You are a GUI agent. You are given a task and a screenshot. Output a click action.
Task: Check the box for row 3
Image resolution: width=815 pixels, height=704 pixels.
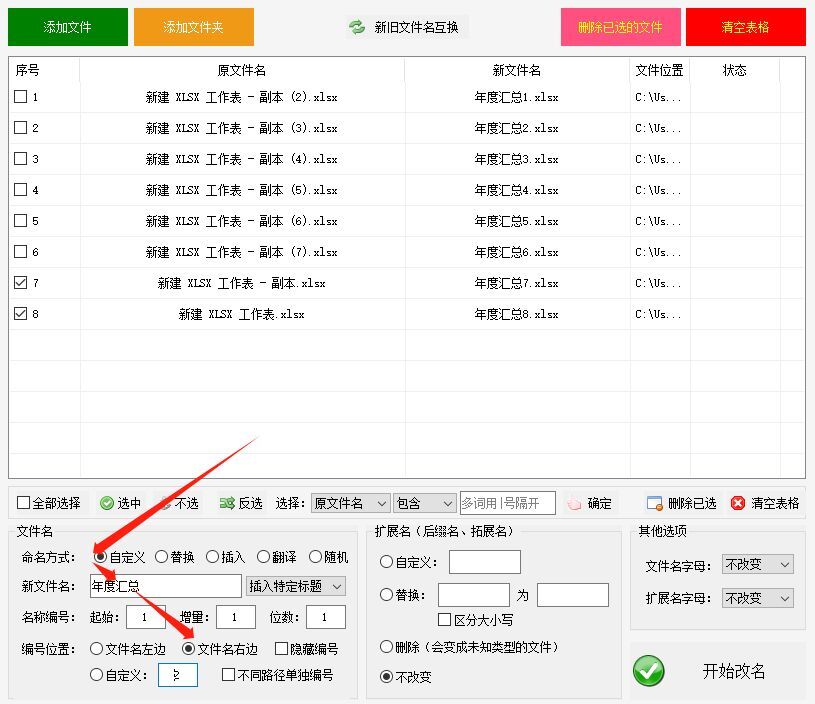[x=20, y=159]
